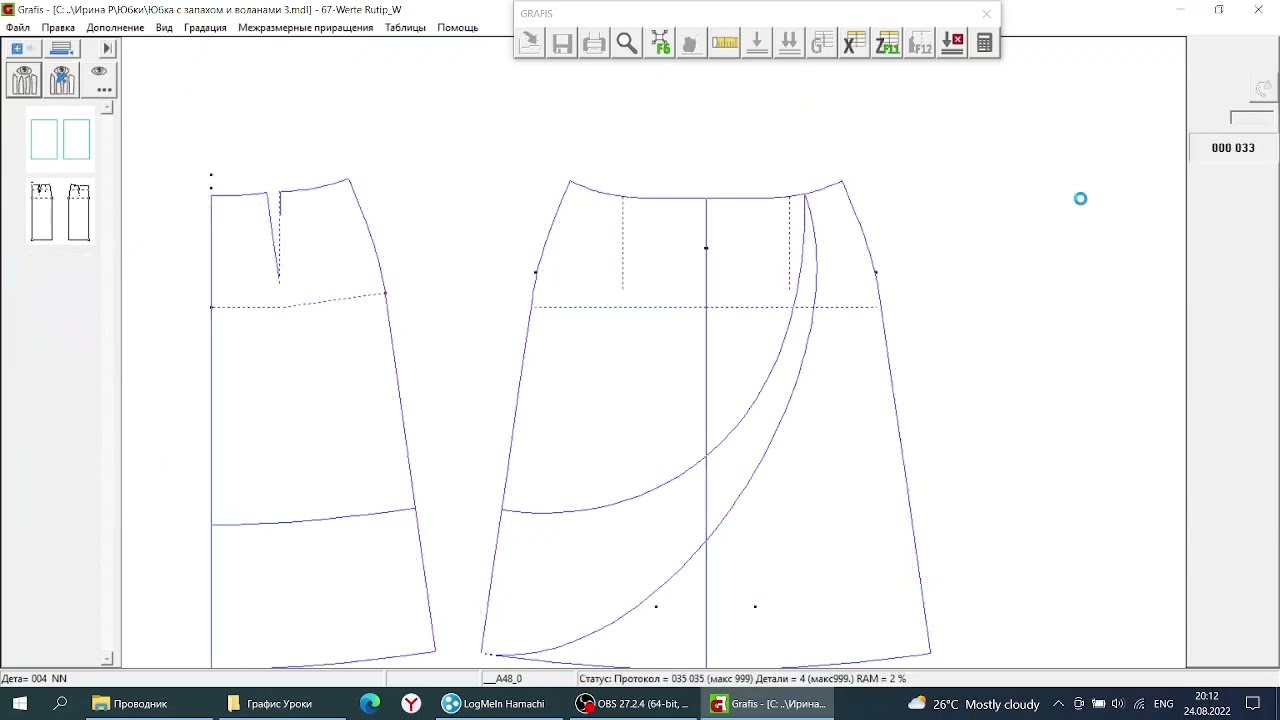Select the skirt pieces thumbnail
This screenshot has height=720, width=1280.
(x=60, y=212)
